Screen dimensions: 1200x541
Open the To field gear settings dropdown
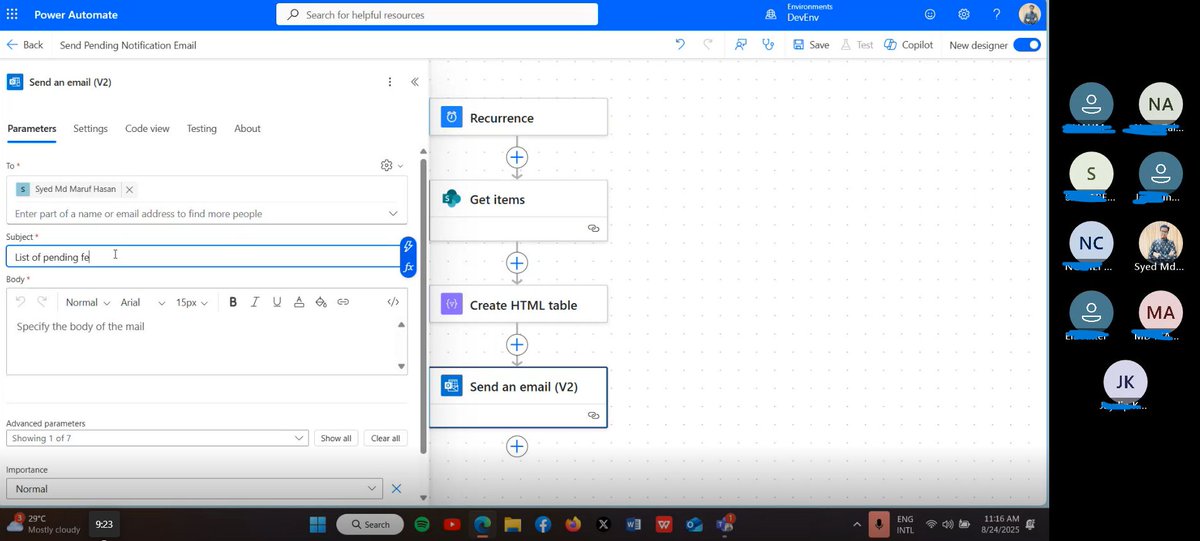[x=391, y=165]
